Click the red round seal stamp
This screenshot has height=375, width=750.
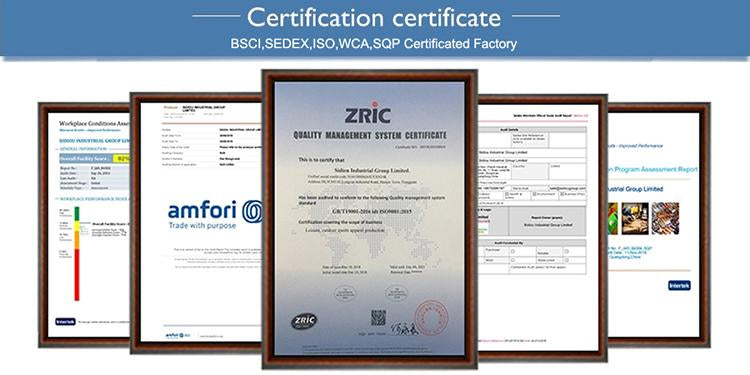(431, 317)
